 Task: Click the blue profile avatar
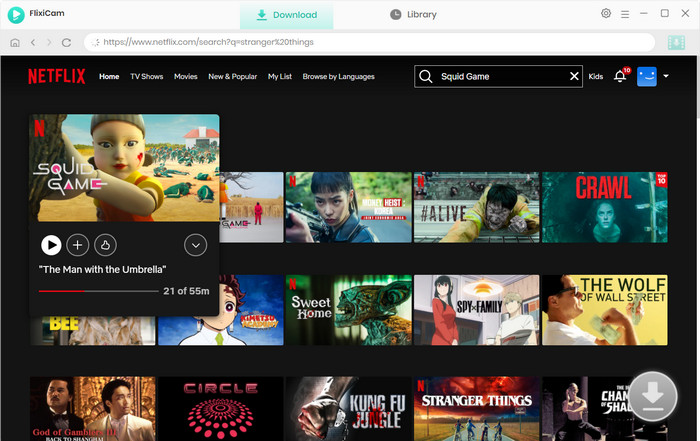click(646, 76)
